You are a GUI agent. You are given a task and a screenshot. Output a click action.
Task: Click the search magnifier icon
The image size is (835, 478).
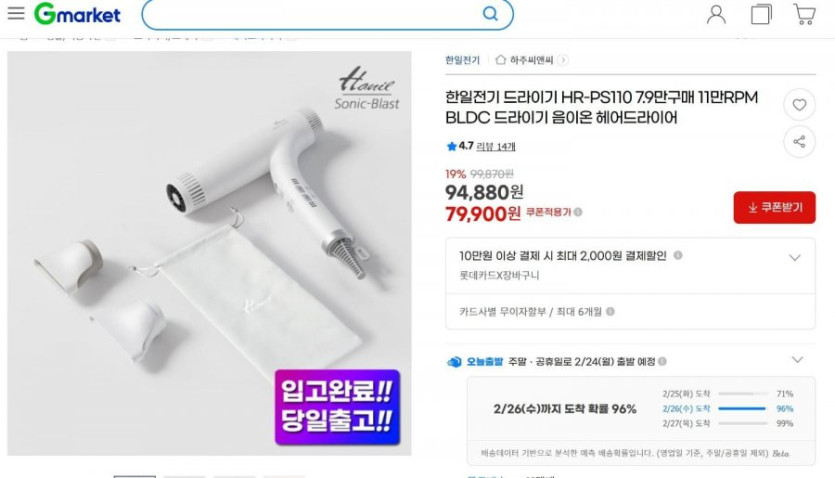[490, 14]
